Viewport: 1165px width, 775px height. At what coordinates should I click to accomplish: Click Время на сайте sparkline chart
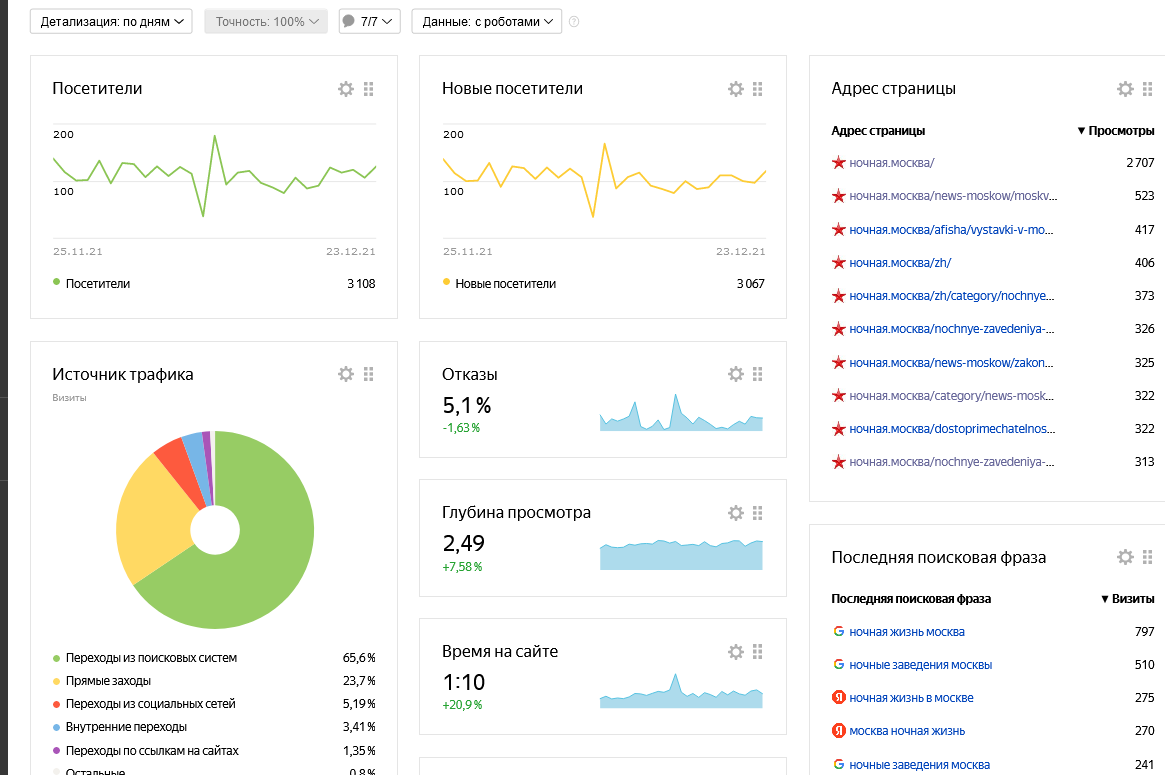(x=681, y=690)
